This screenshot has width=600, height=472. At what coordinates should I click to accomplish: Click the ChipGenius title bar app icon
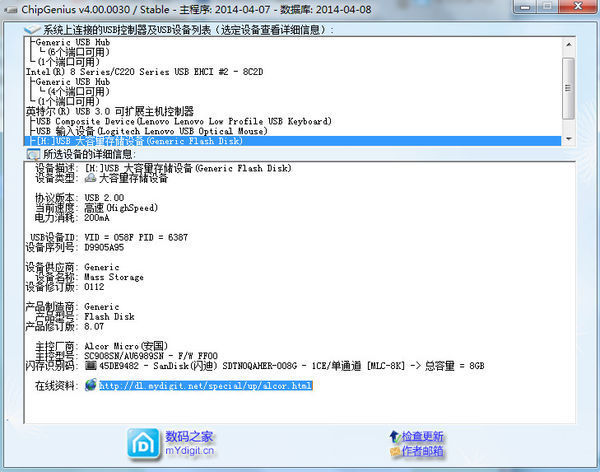[x=10, y=10]
